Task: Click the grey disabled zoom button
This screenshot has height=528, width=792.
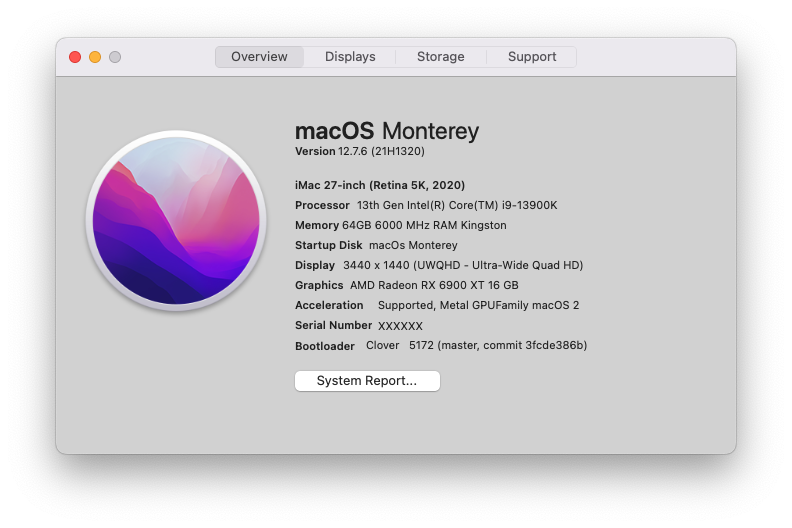Action: click(115, 57)
